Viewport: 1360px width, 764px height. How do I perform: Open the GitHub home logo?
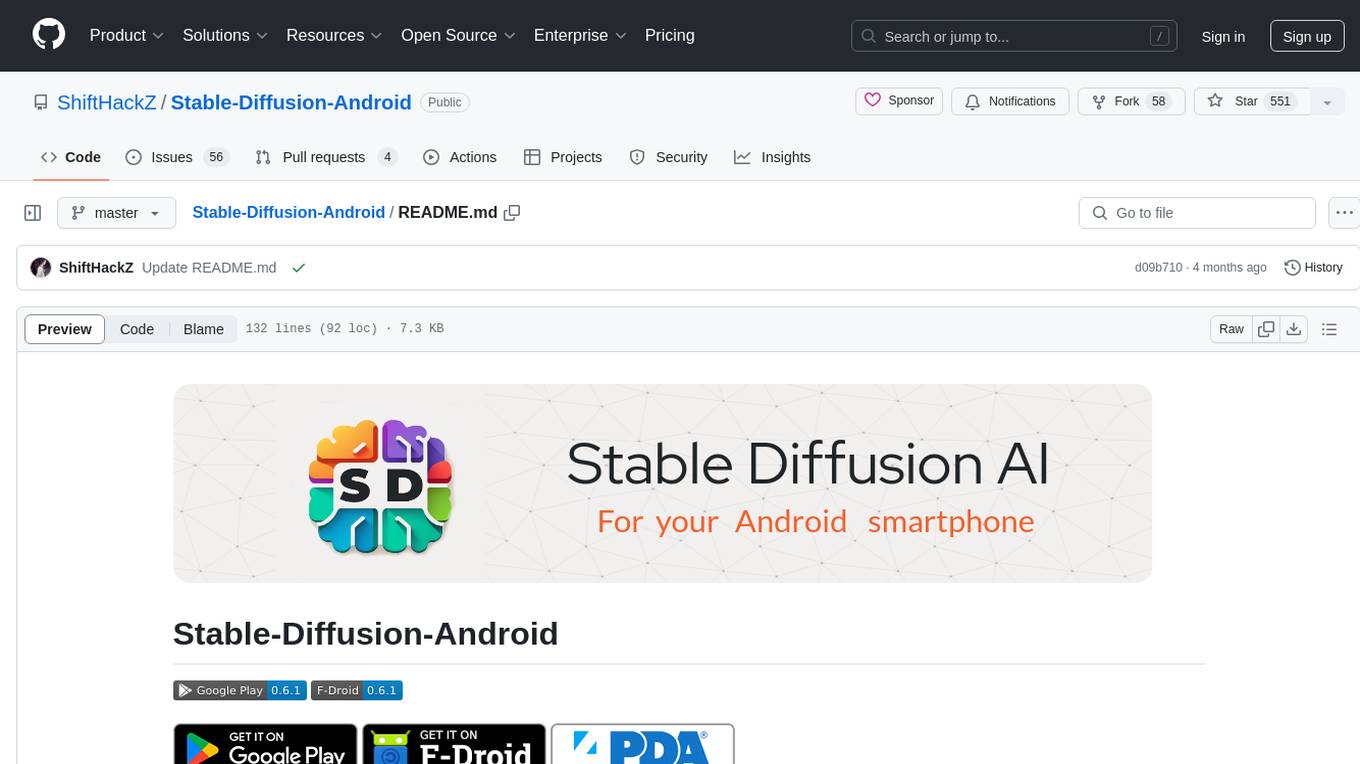[x=49, y=35]
